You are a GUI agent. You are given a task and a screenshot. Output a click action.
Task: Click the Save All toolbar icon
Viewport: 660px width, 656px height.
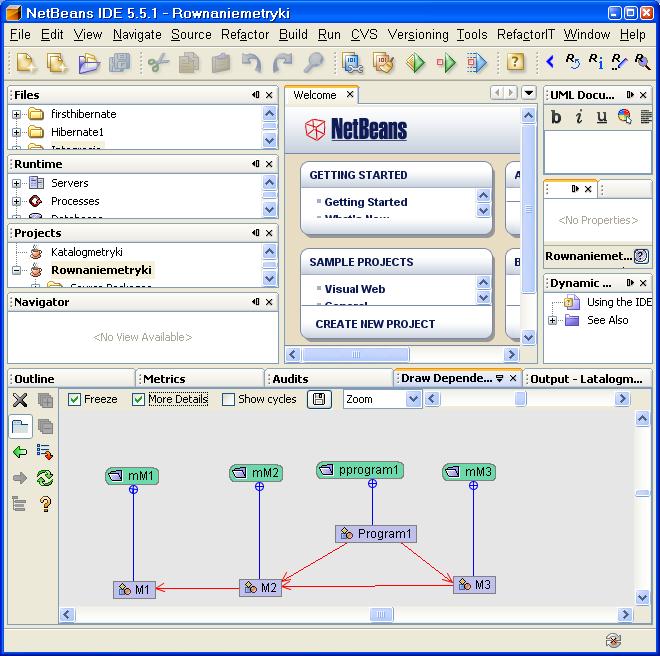[x=120, y=62]
